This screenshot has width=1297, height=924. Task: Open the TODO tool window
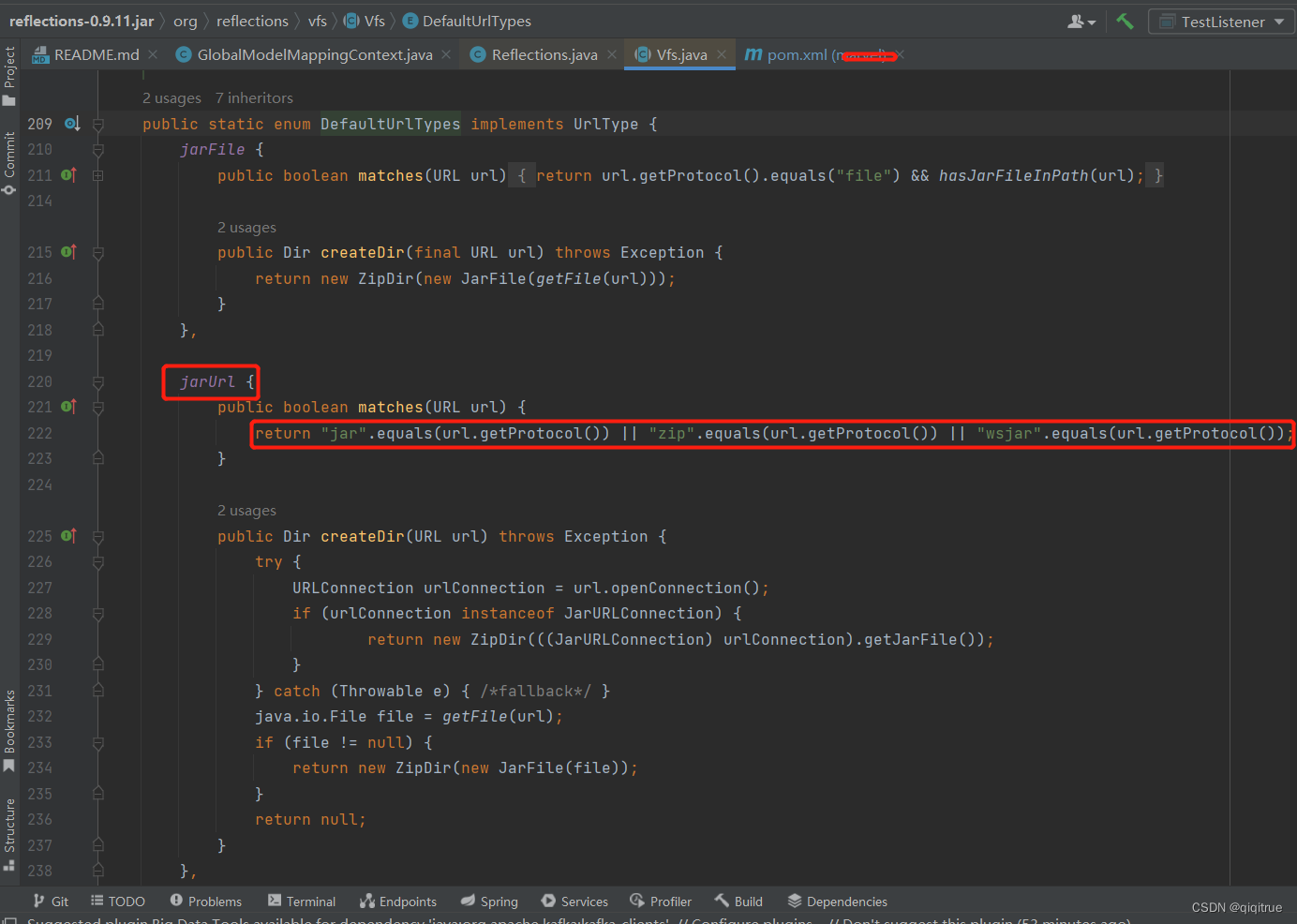point(118,902)
